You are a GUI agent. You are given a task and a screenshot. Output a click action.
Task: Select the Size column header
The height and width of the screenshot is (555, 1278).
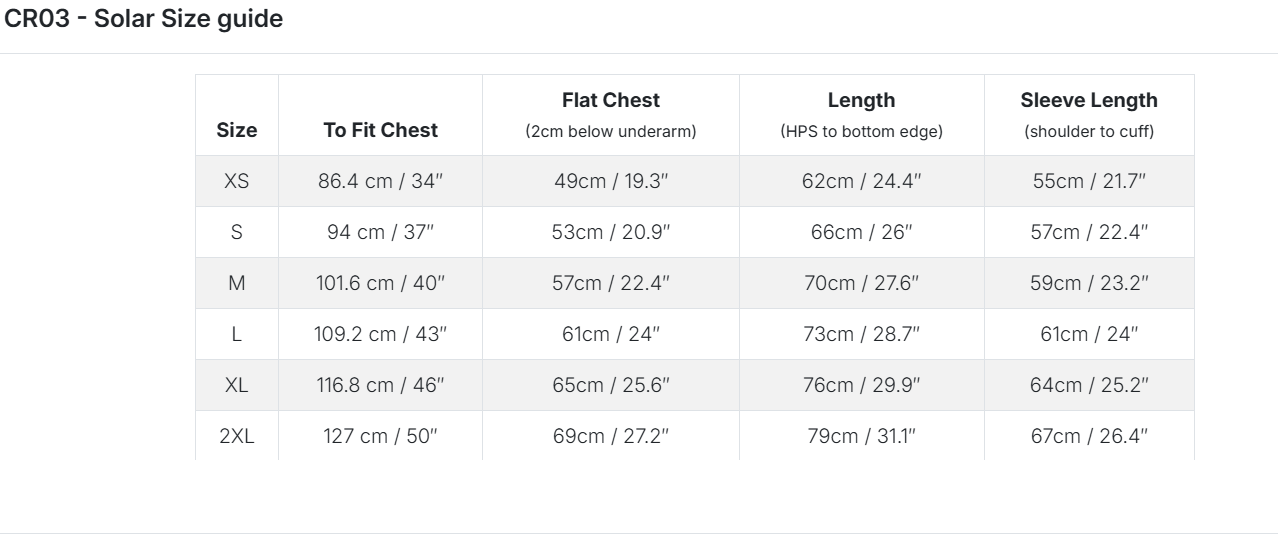tap(237, 130)
